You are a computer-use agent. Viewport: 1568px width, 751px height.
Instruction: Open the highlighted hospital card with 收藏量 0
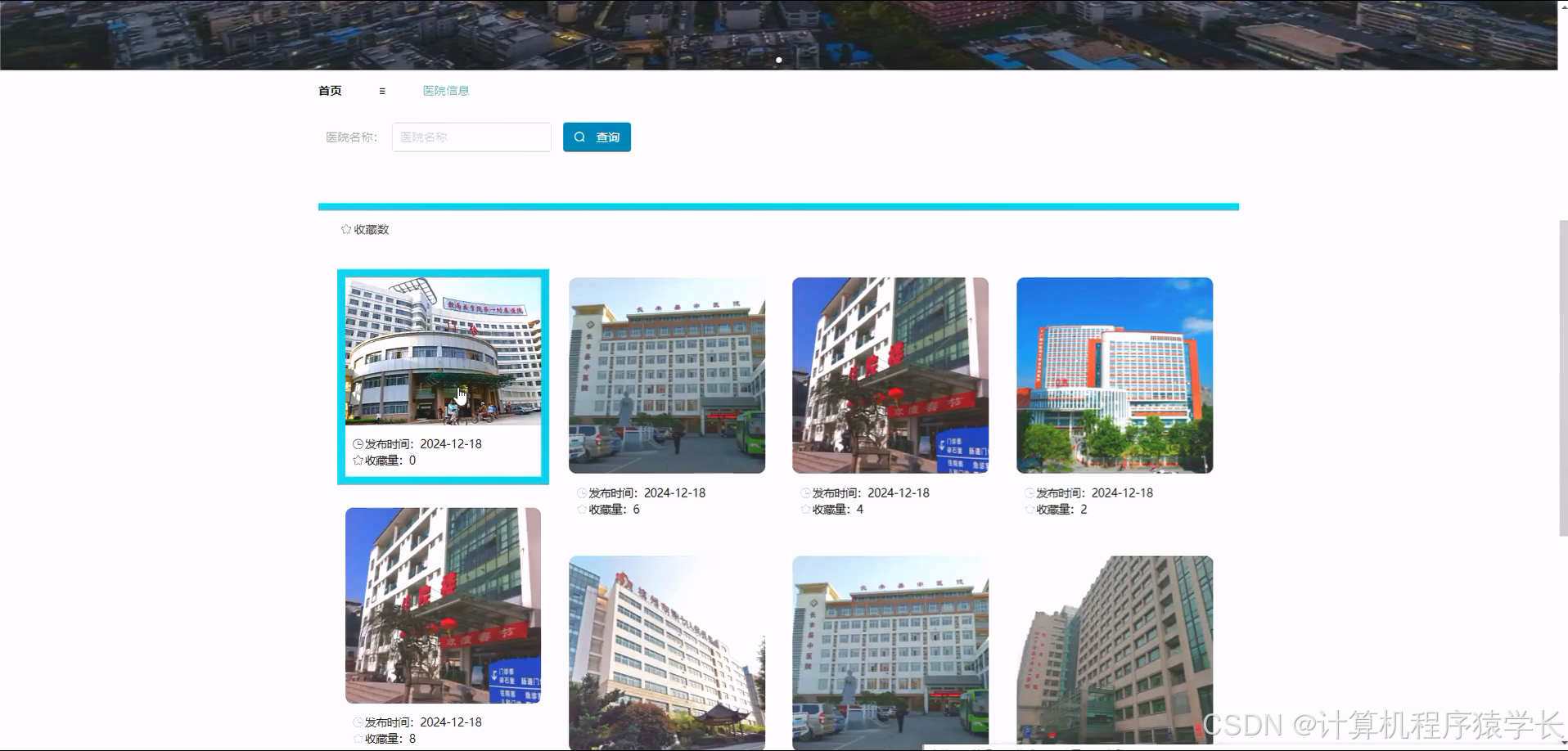443,377
